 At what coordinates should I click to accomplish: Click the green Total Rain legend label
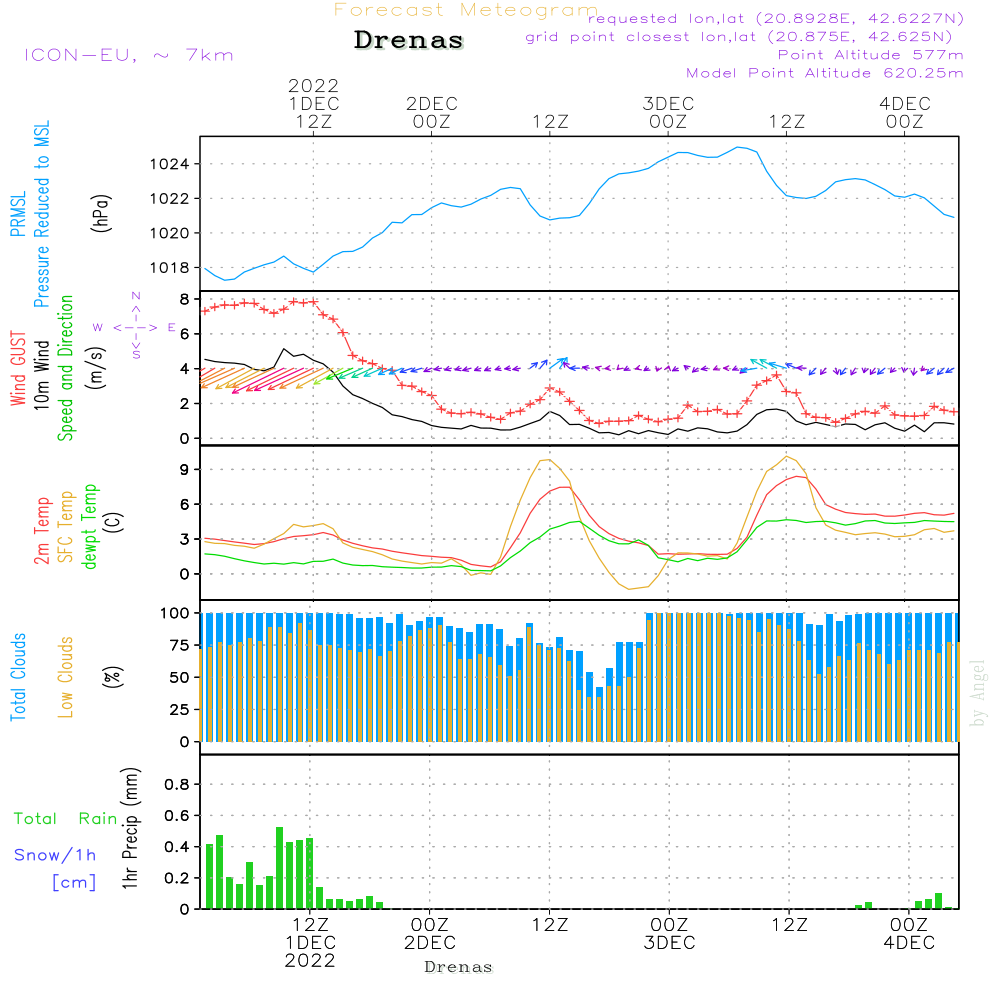click(65, 819)
